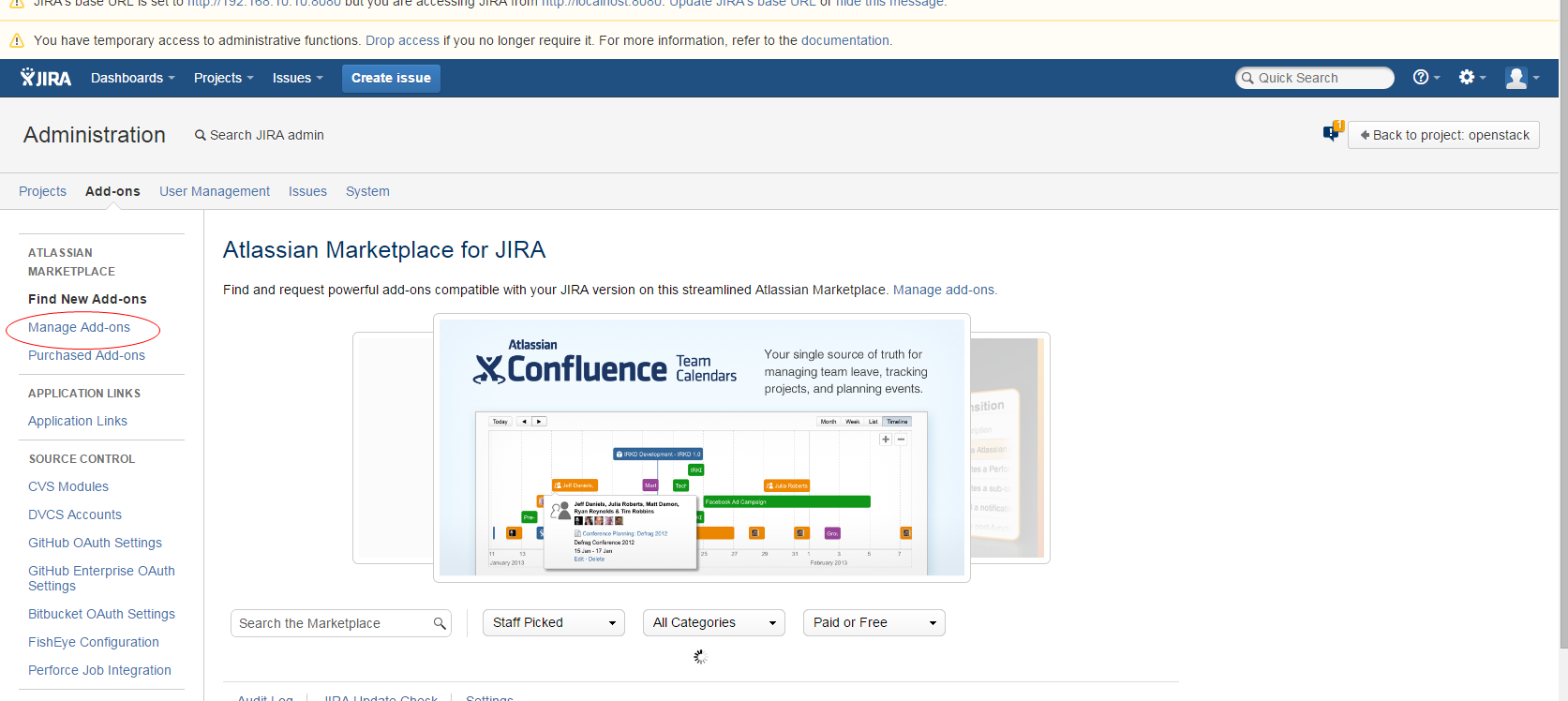Click the left carousel placeholder slide
Screen dimensions: 1568x701
tap(393, 448)
